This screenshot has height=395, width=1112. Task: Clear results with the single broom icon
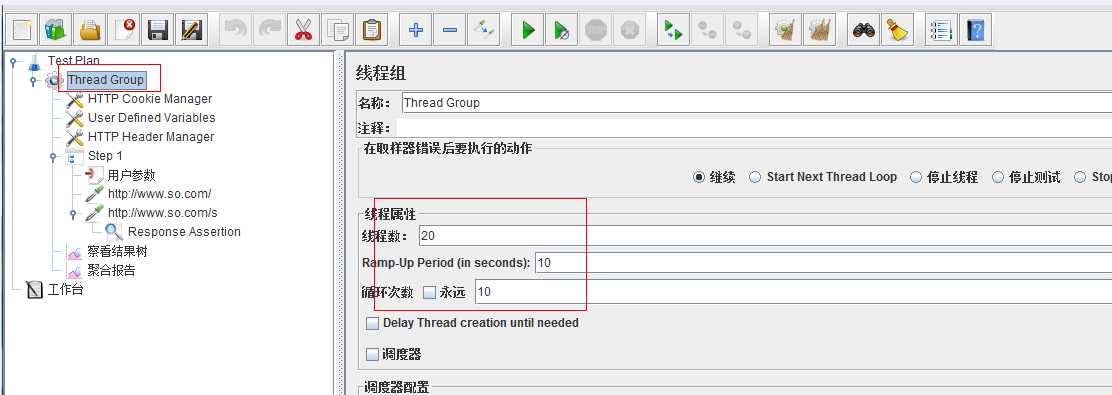(786, 30)
